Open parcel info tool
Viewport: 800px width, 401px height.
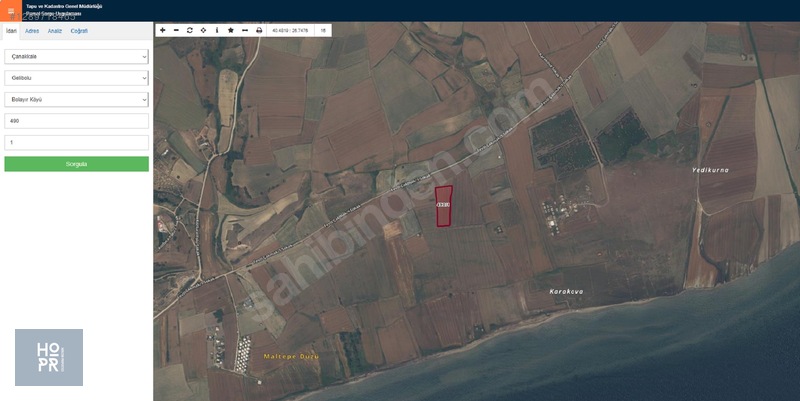coord(217,31)
